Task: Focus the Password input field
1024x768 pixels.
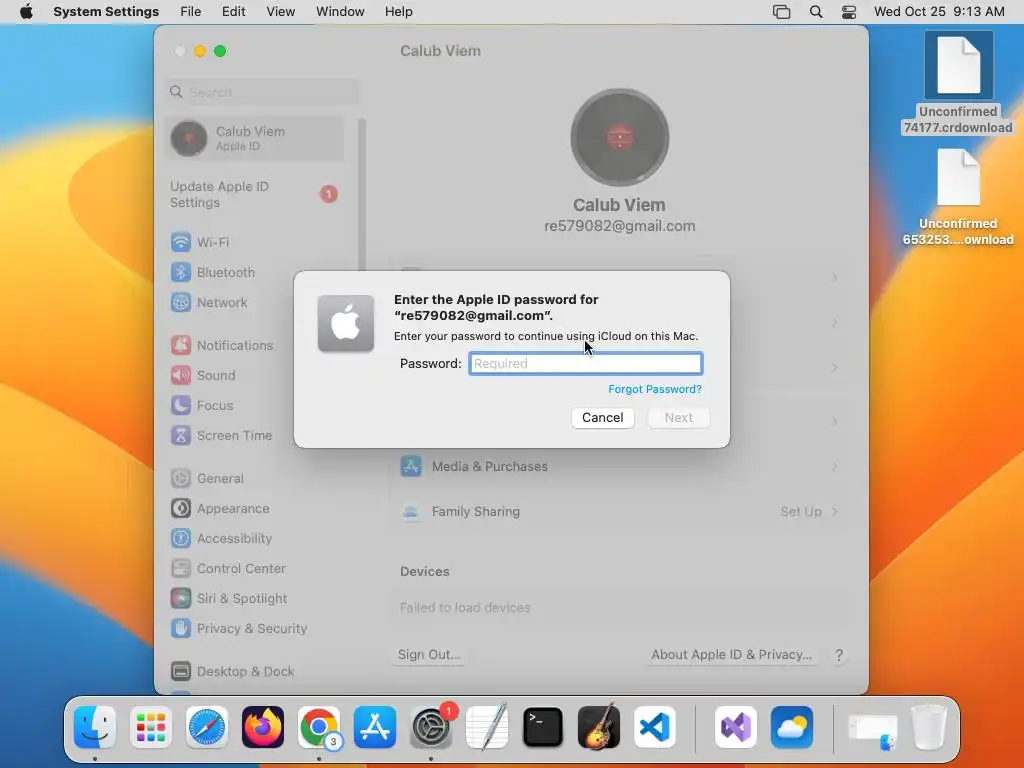Action: [x=586, y=364]
